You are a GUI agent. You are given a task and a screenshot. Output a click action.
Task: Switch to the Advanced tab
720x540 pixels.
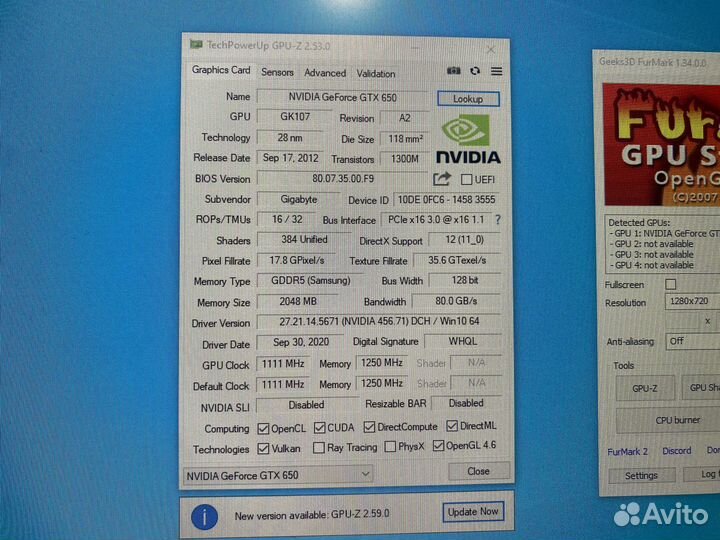point(325,73)
